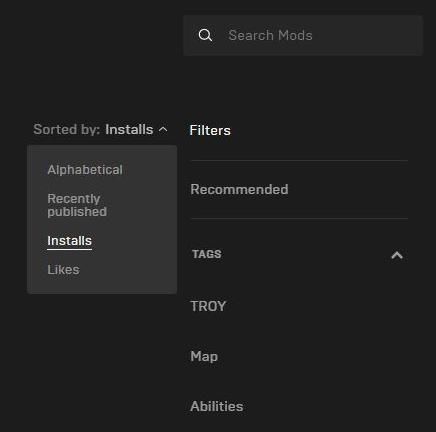Filter mods by the Abilities tag
The width and height of the screenshot is (436, 432).
tap(217, 406)
